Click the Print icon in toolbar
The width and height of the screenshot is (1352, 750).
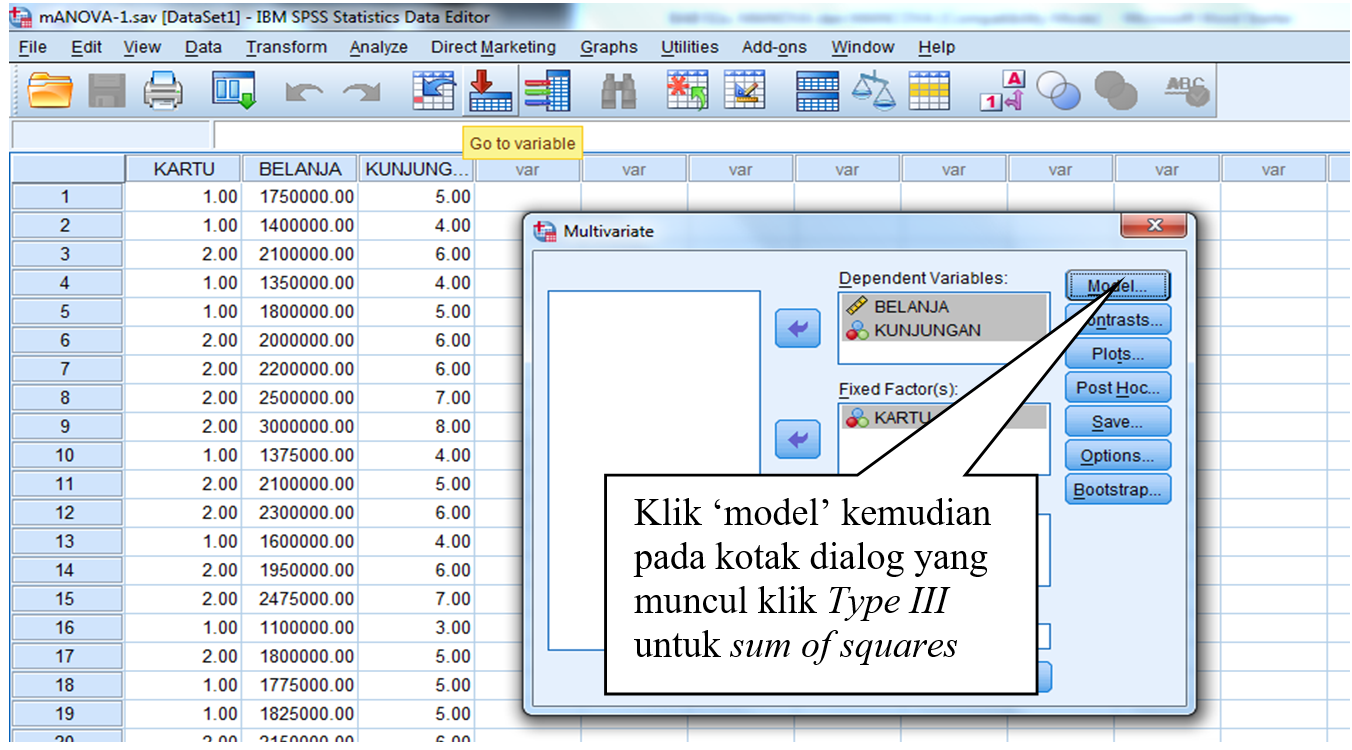tap(164, 92)
